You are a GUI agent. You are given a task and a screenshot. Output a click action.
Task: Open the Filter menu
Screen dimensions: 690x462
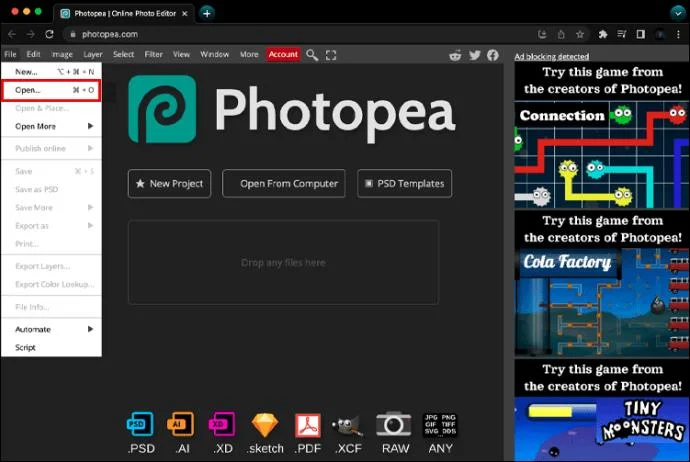154,55
